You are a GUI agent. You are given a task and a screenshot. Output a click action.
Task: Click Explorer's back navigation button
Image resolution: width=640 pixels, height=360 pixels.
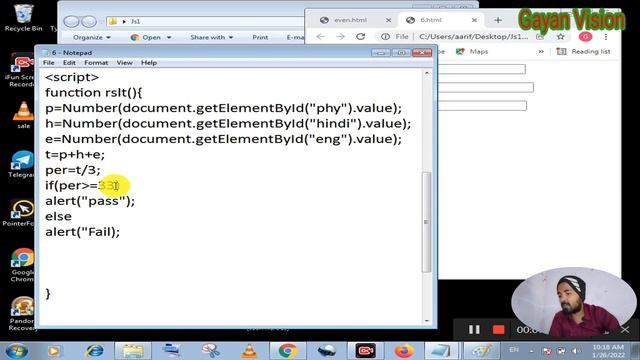tap(71, 21)
